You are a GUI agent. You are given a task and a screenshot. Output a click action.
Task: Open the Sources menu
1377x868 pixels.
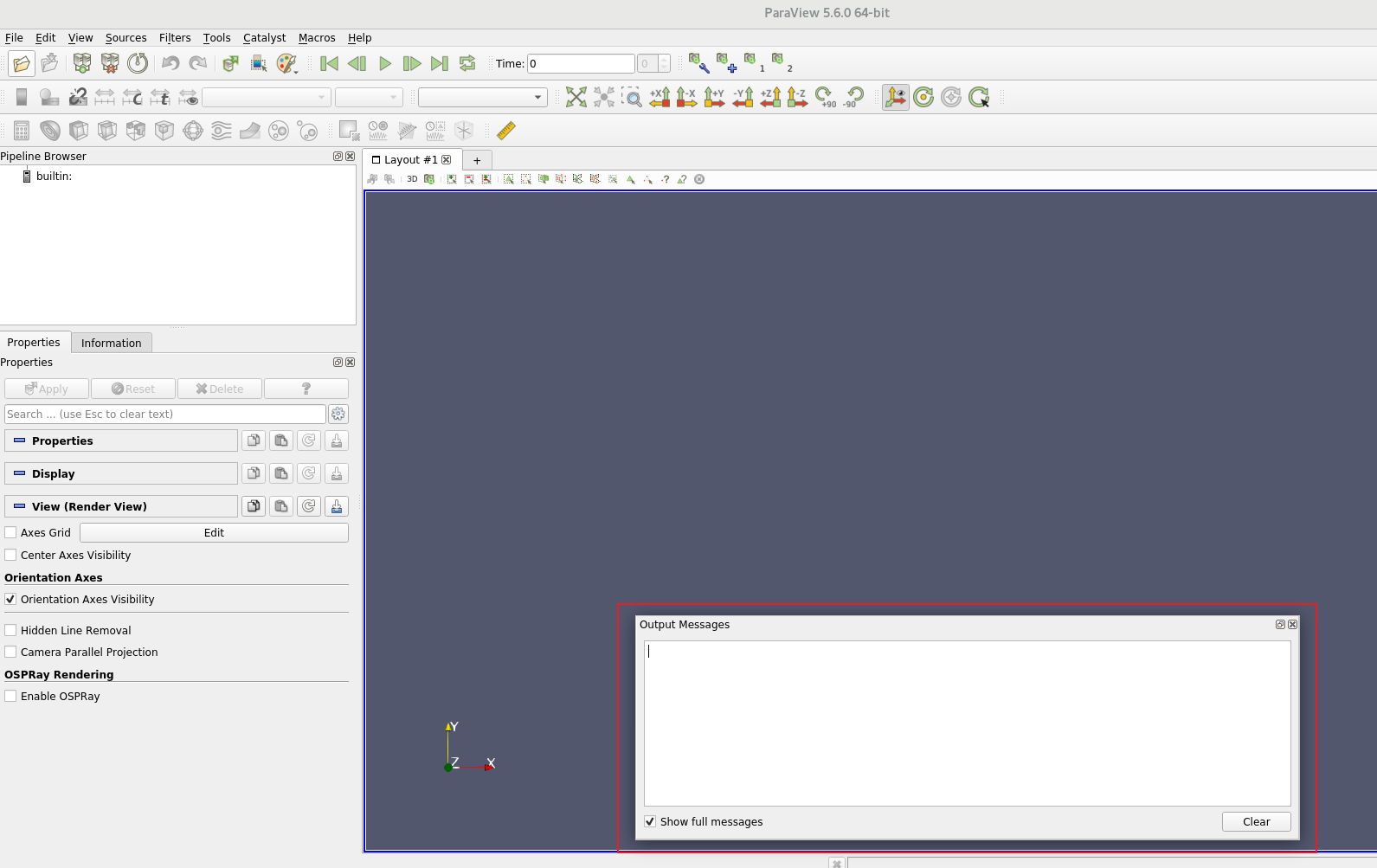coord(125,37)
